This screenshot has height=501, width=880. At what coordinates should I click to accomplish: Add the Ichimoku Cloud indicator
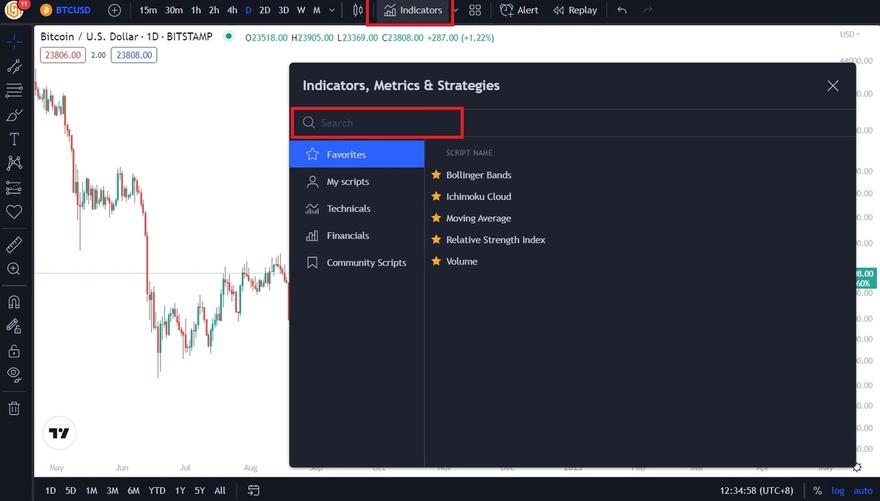pos(478,196)
